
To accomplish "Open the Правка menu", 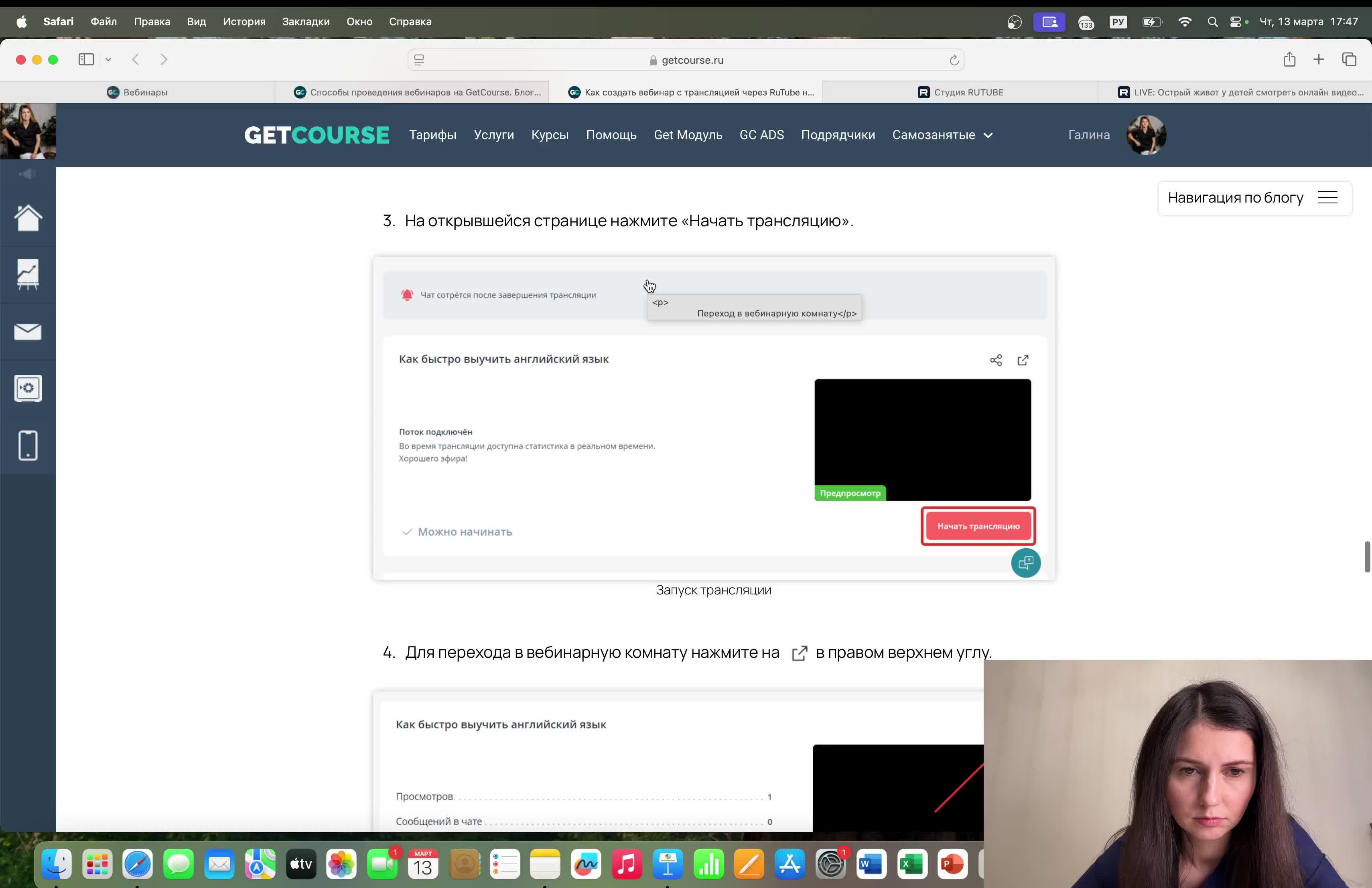I will (x=152, y=22).
